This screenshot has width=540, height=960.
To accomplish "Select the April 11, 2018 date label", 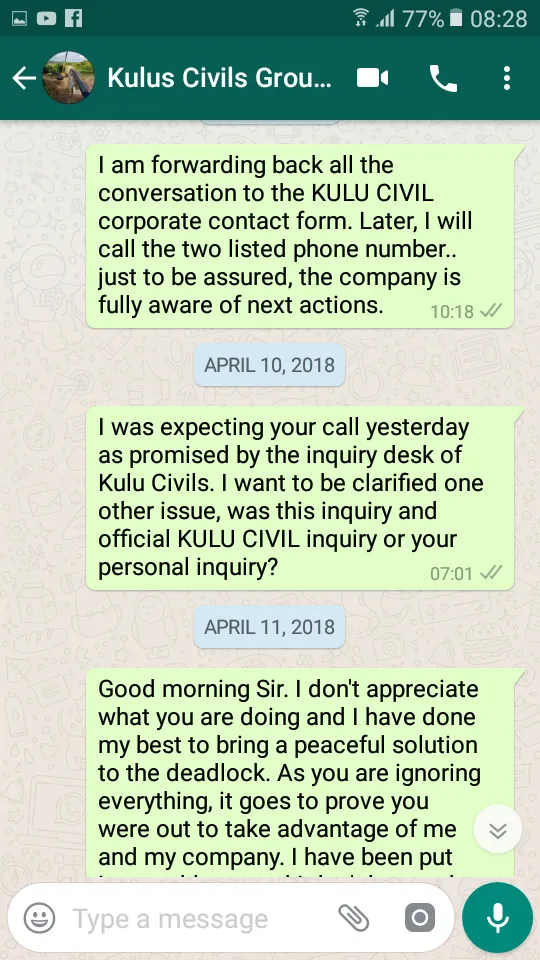I will pyautogui.click(x=269, y=628).
